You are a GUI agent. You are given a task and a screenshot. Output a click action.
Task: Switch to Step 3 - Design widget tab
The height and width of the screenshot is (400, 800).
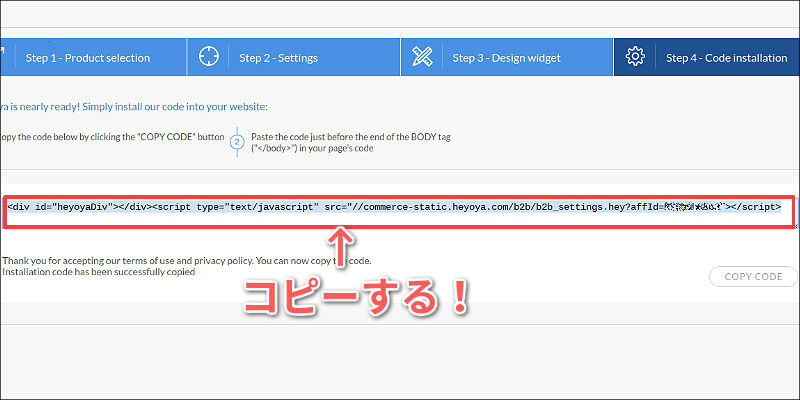pyautogui.click(x=507, y=57)
